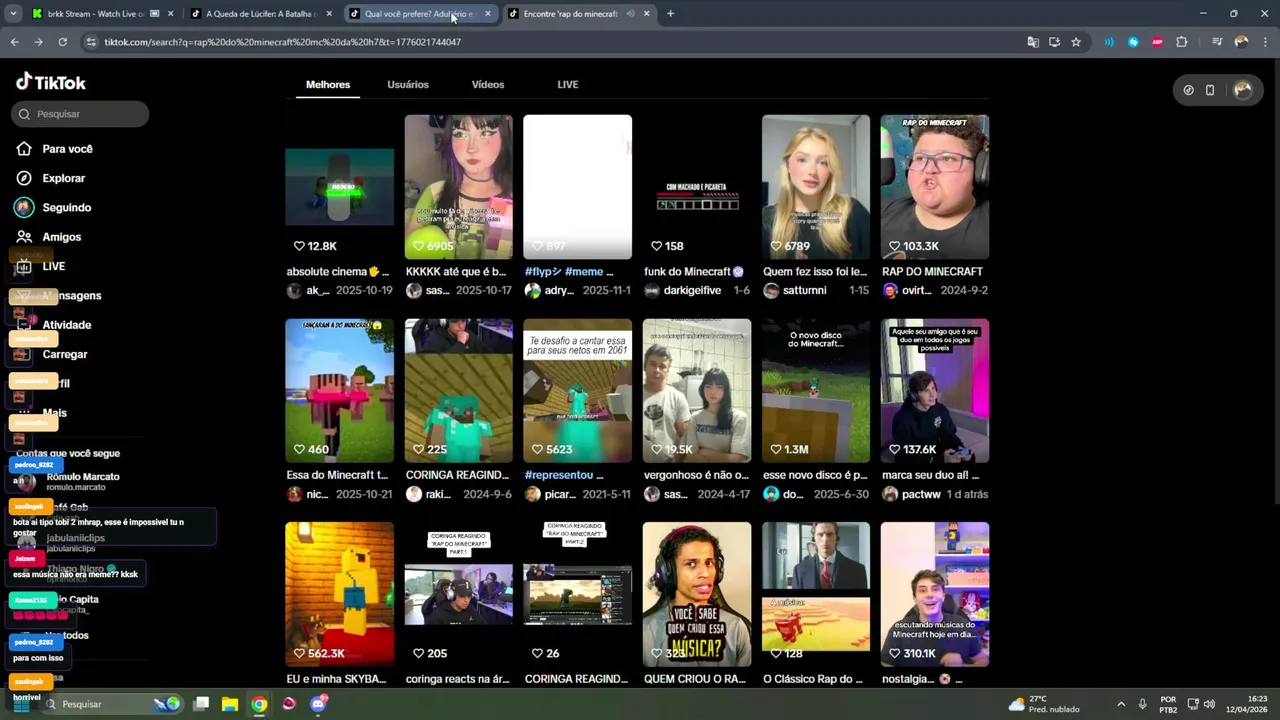Open Google Translate page icon
The height and width of the screenshot is (720, 1280).
click(1033, 42)
